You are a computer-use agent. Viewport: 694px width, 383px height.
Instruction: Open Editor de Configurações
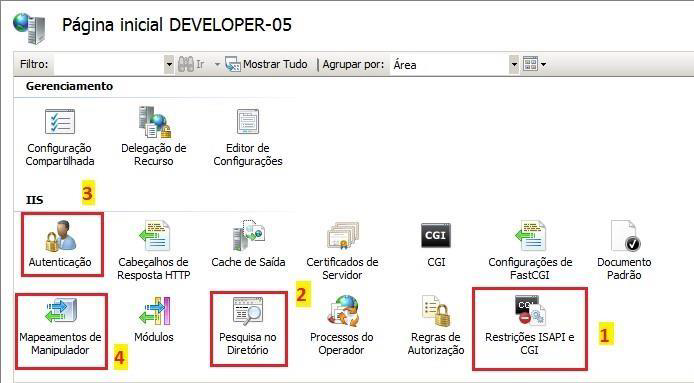tap(248, 137)
